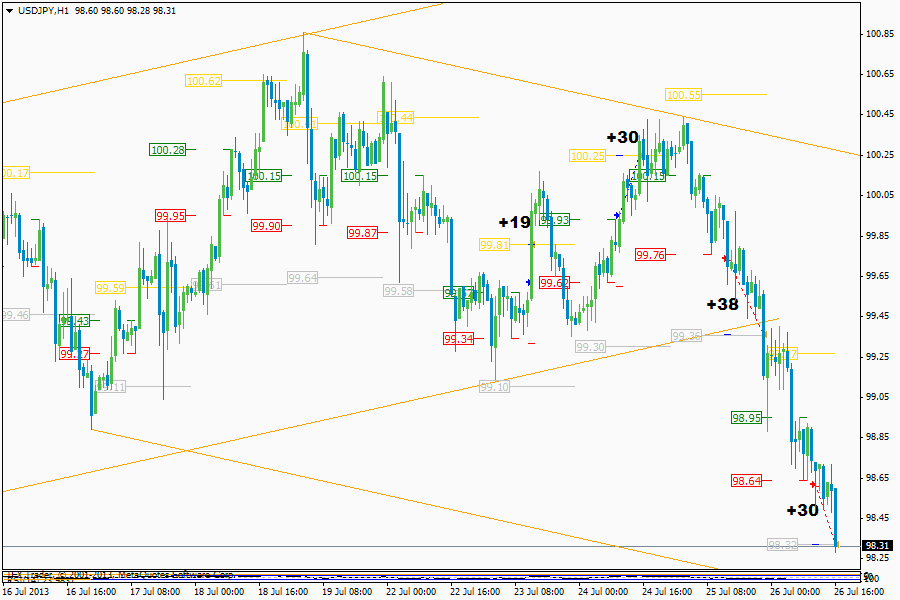Select the gray 99.64 price label
The width and height of the screenshot is (900, 600).
[302, 278]
